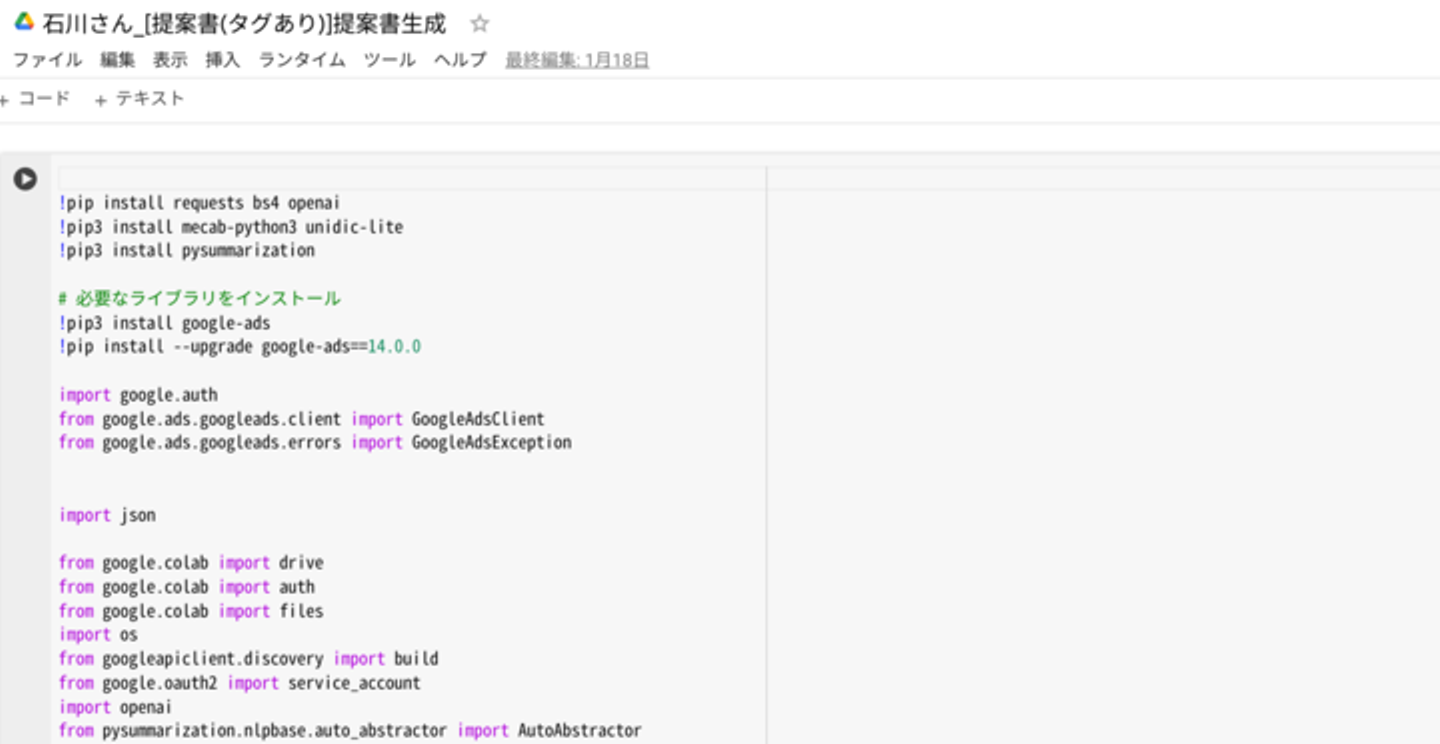The width and height of the screenshot is (1440, 744).
Task: Click the line "from google.colab import auth"
Action: 186,587
